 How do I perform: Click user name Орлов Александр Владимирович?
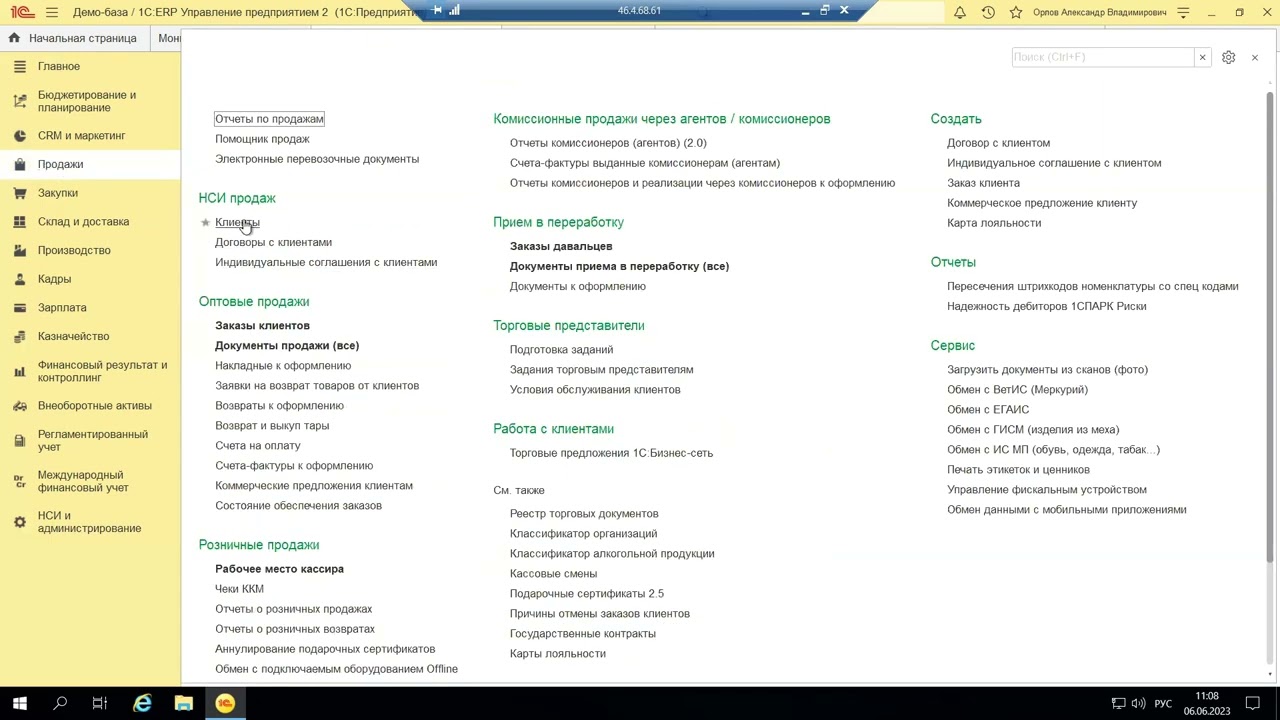(x=1098, y=12)
